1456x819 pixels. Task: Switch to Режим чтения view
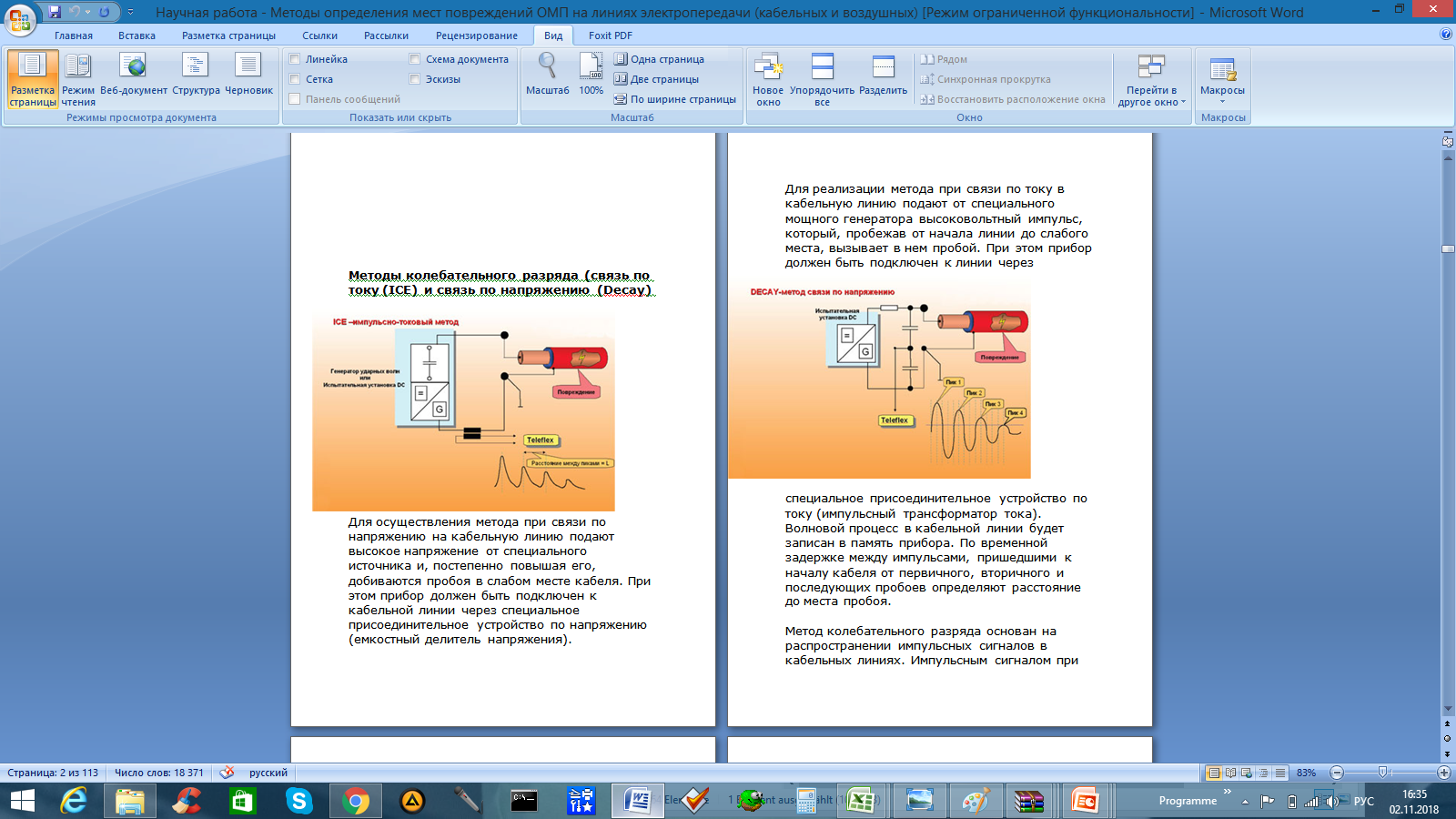pos(78,79)
